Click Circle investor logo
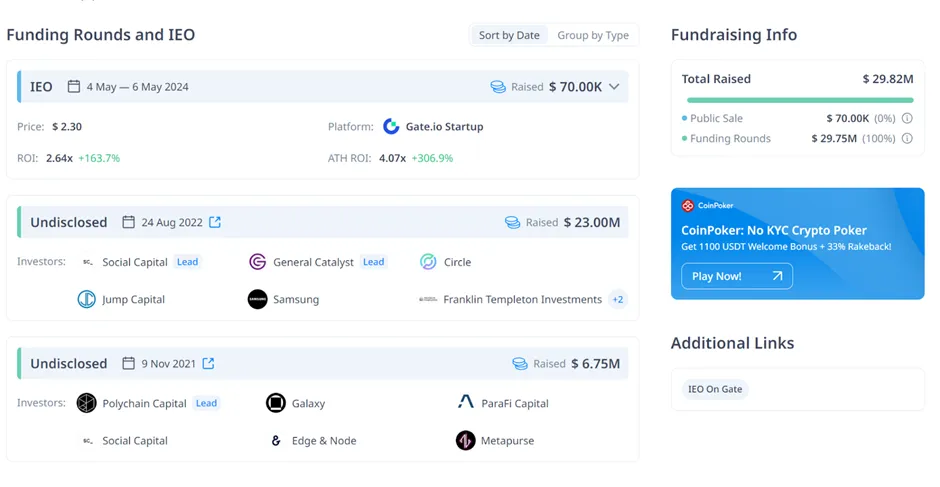Viewport: 940px width, 487px height. [x=428, y=262]
